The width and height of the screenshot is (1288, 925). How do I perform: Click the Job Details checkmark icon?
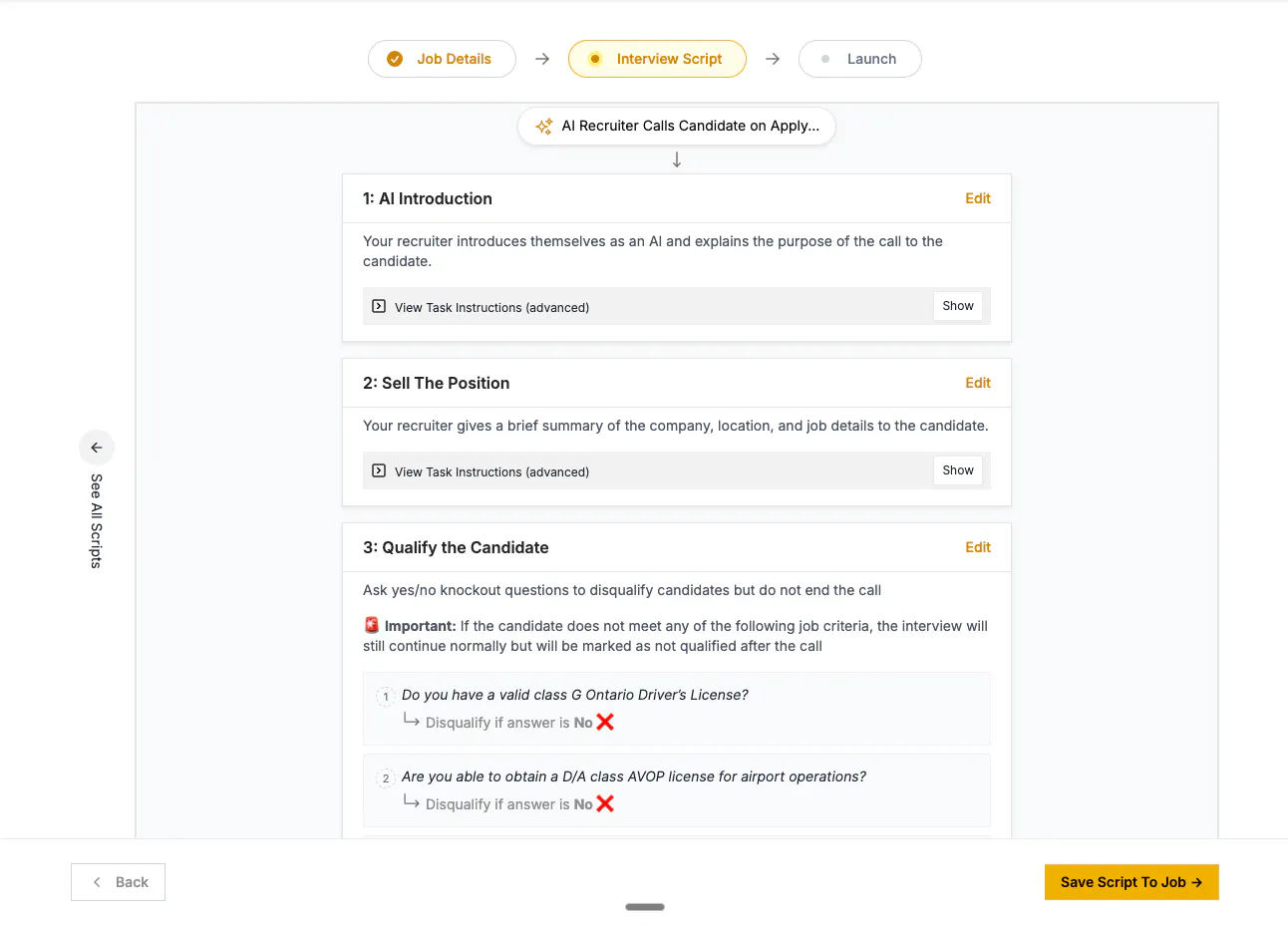click(x=395, y=59)
